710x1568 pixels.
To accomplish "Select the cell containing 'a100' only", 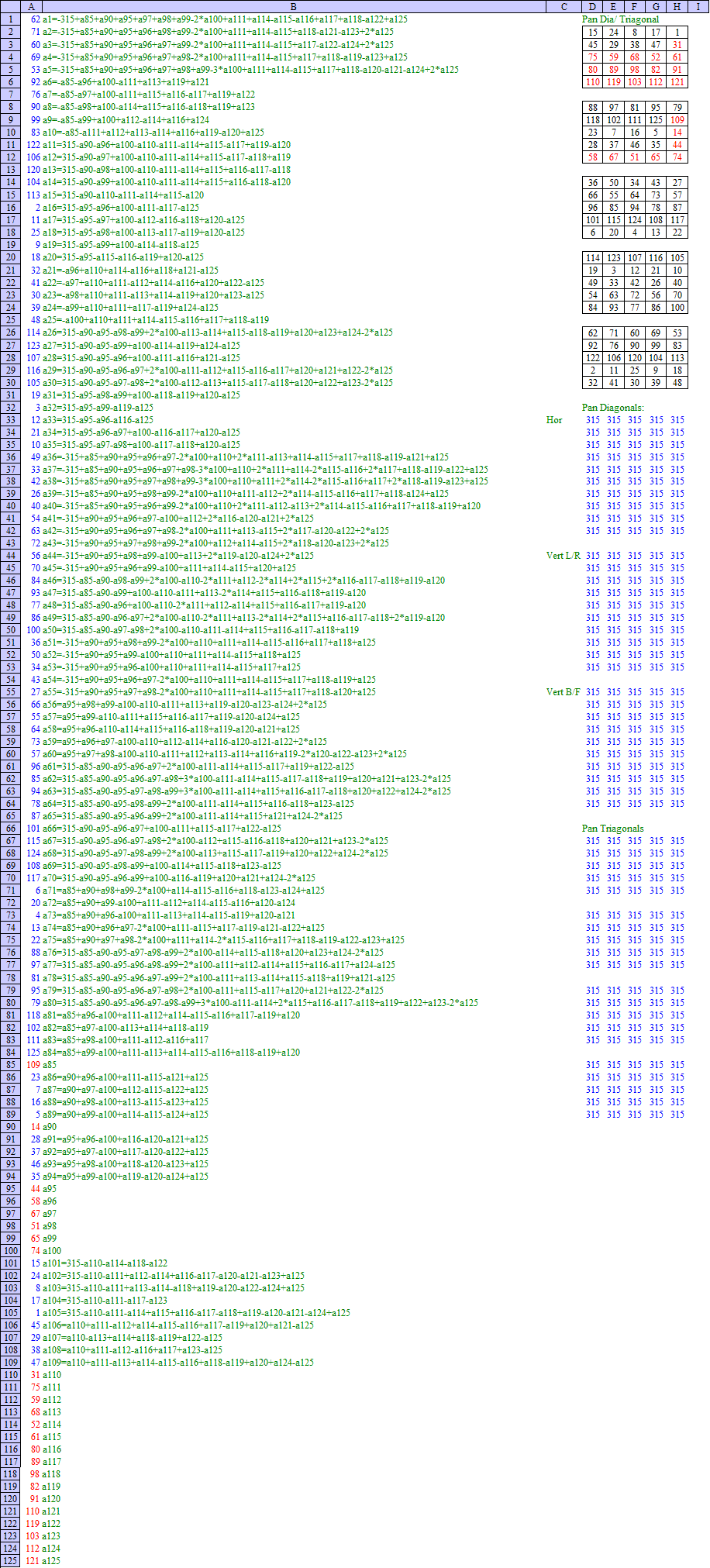I will pos(52,1250).
